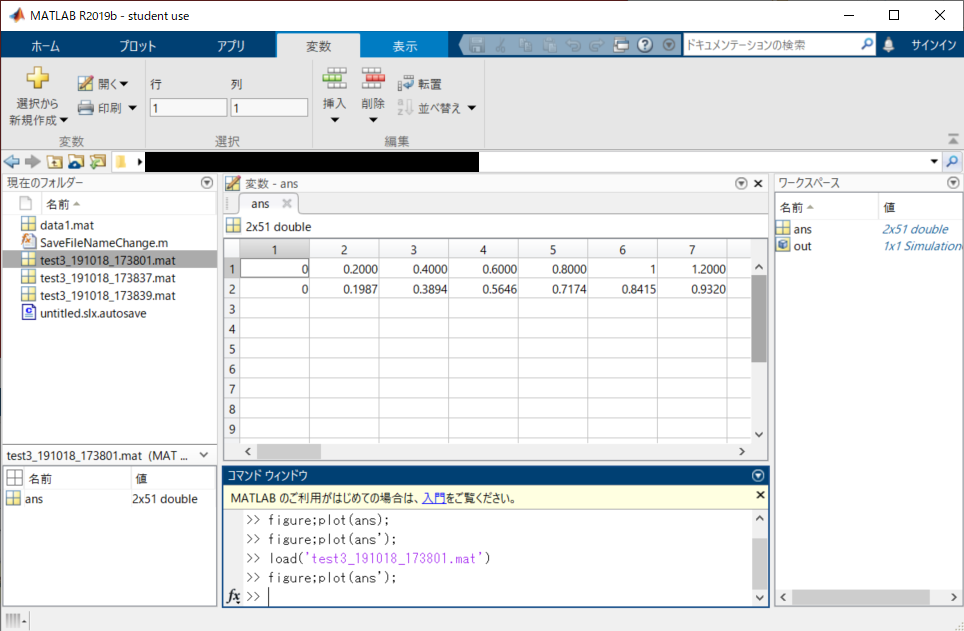Click the Delete (削除) grid icon
This screenshot has width=964, height=631.
pos(373,77)
